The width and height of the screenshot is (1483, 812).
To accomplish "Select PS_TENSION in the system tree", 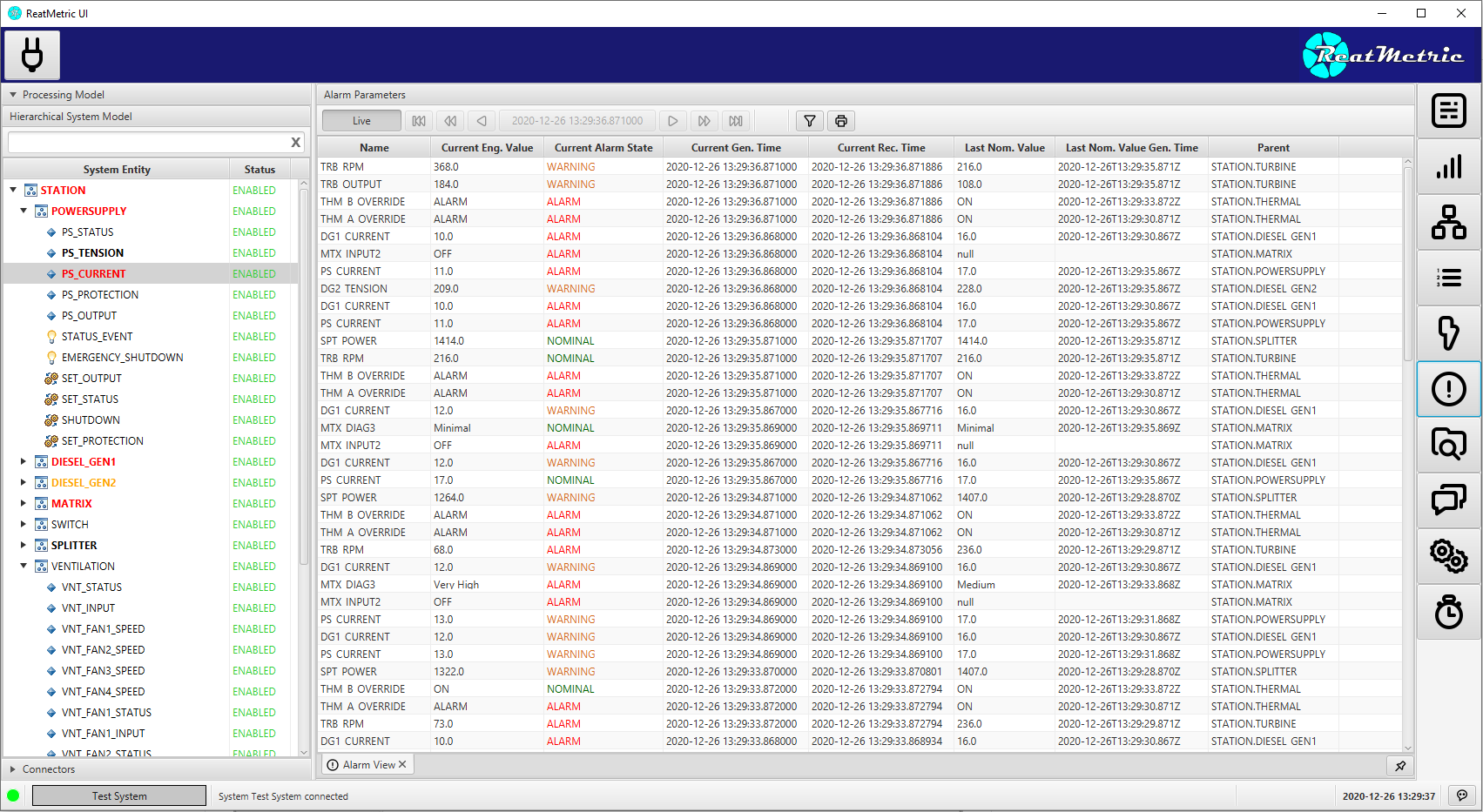I will [x=92, y=252].
